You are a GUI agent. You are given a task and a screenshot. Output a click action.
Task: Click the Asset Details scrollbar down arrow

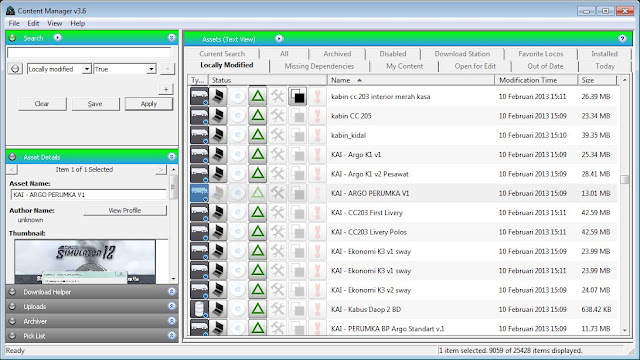pyautogui.click(x=174, y=279)
